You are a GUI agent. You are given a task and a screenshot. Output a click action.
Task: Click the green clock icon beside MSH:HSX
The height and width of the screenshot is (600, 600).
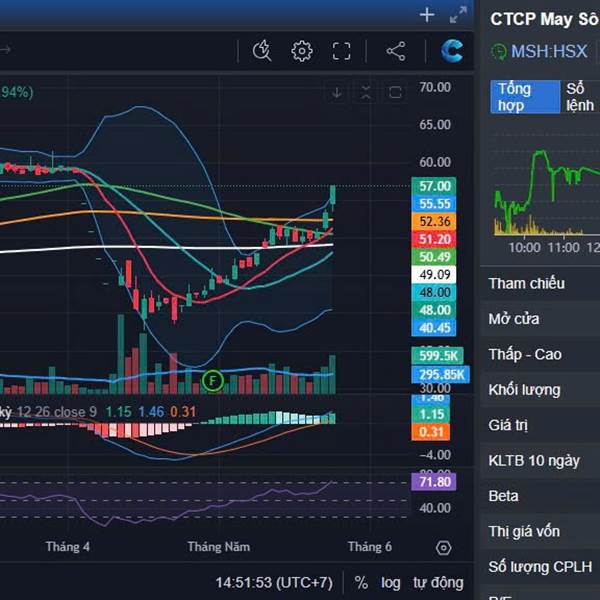click(499, 52)
